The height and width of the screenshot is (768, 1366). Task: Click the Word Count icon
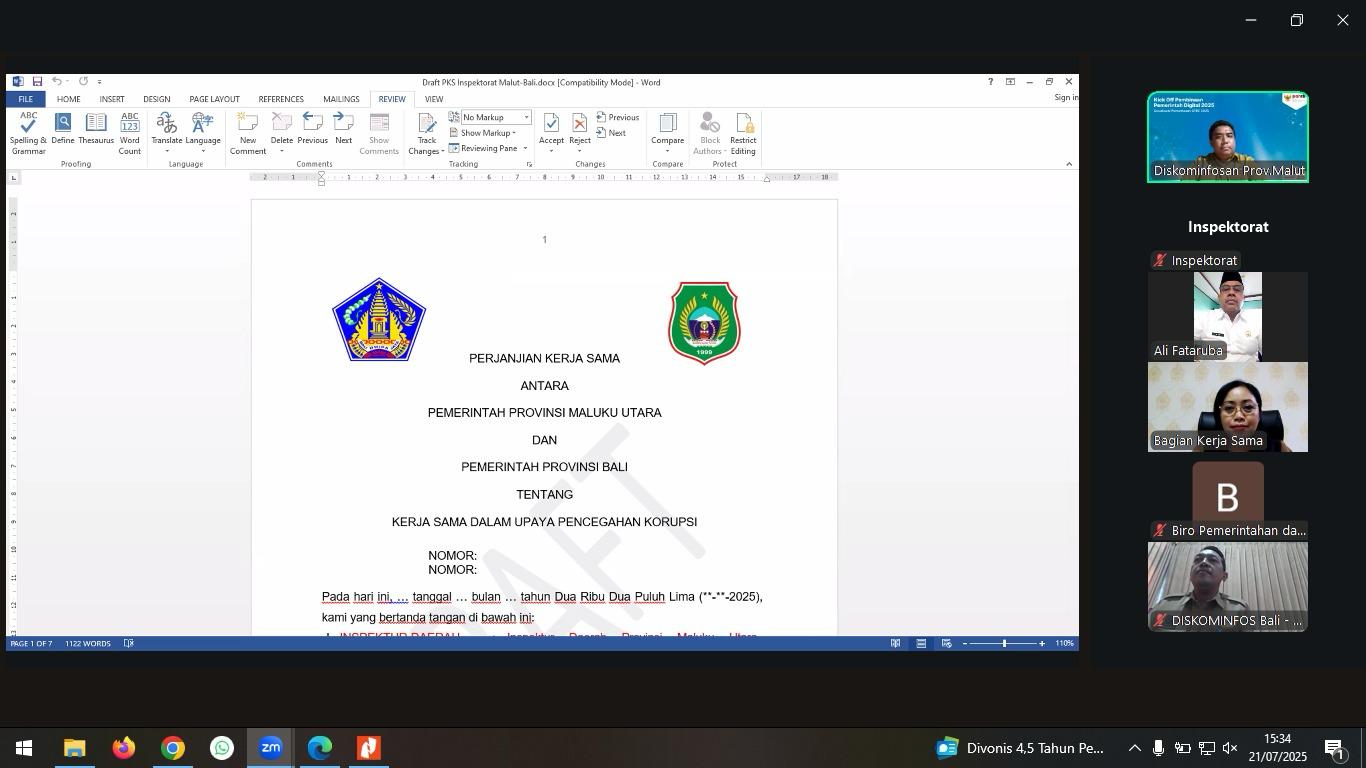tap(130, 133)
